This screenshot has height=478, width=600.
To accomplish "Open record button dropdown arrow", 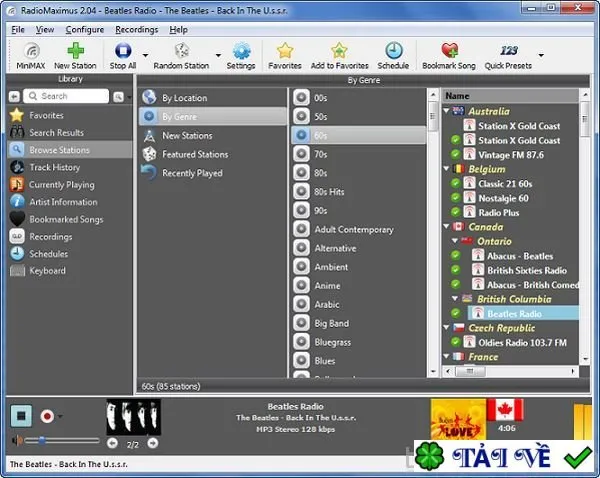I will tap(60, 416).
